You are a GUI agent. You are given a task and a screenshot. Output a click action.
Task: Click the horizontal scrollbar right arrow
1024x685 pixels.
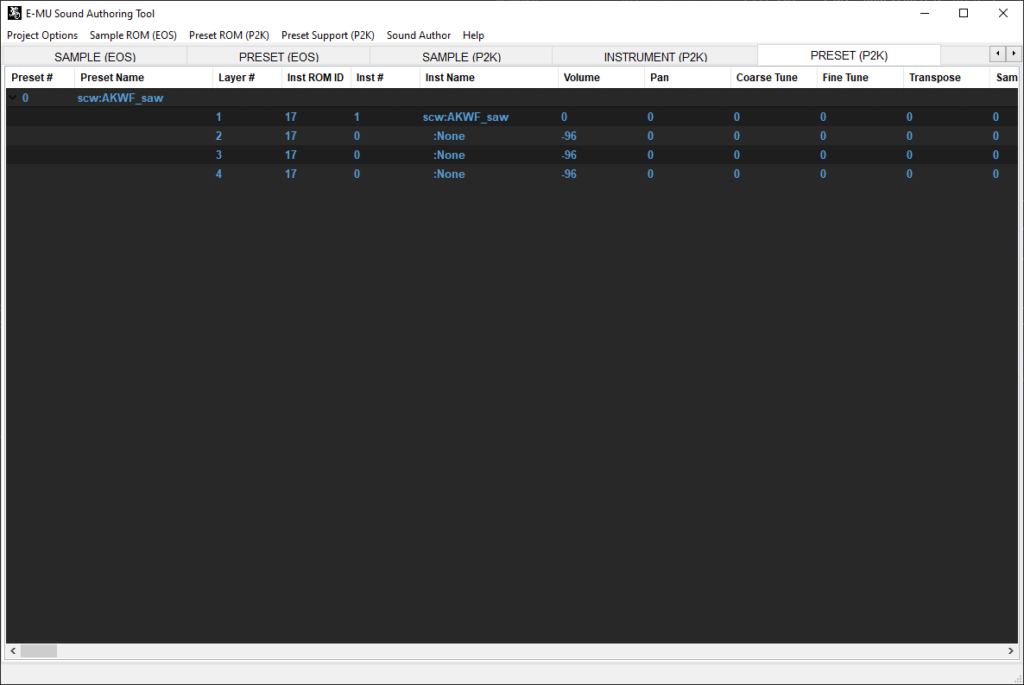pyautogui.click(x=1010, y=651)
